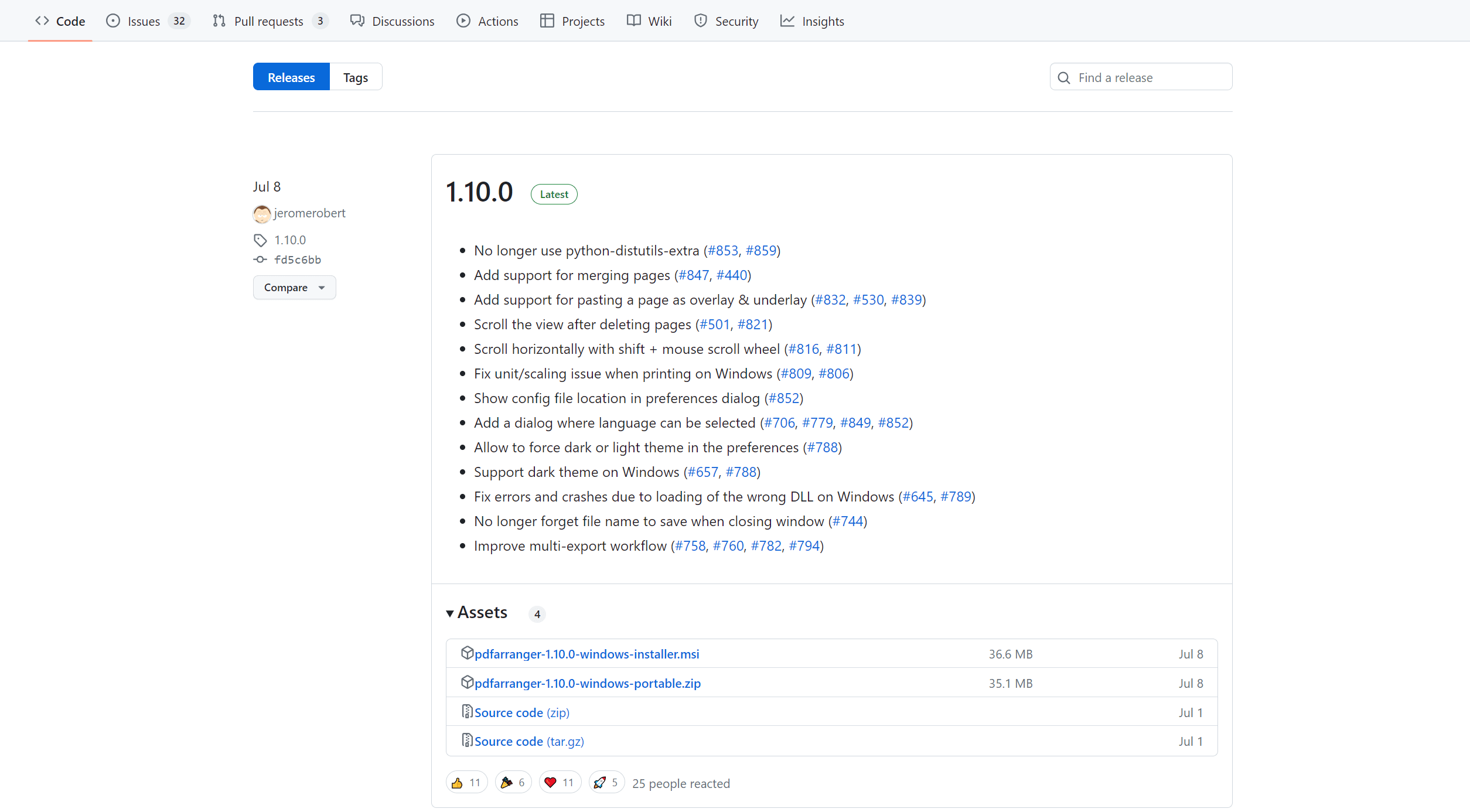Open the Pull requests tab
1470x812 pixels.
[270, 21]
